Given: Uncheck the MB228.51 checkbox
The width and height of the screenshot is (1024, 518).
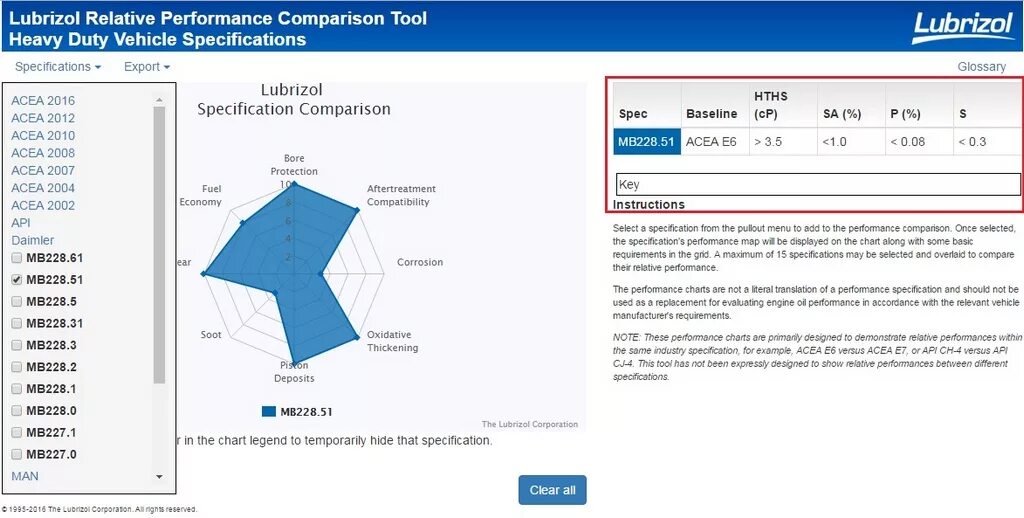Looking at the screenshot, I should pyautogui.click(x=16, y=280).
